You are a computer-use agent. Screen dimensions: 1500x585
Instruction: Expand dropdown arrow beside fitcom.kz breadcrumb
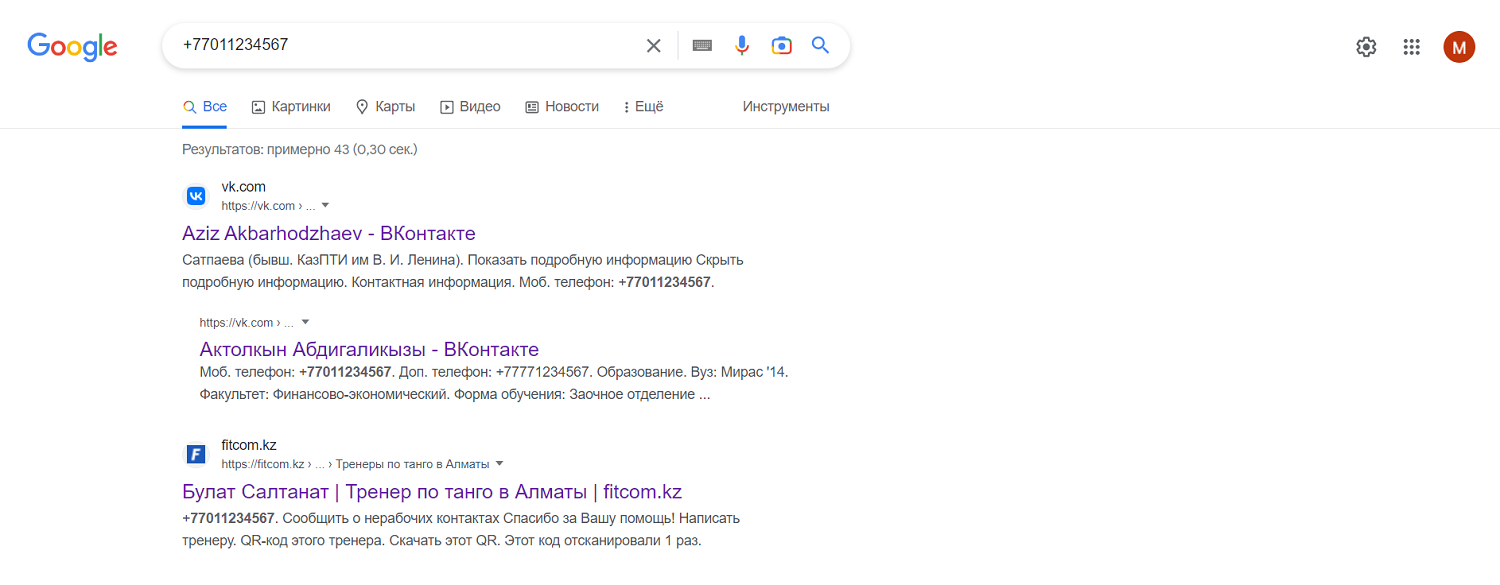pyautogui.click(x=499, y=464)
